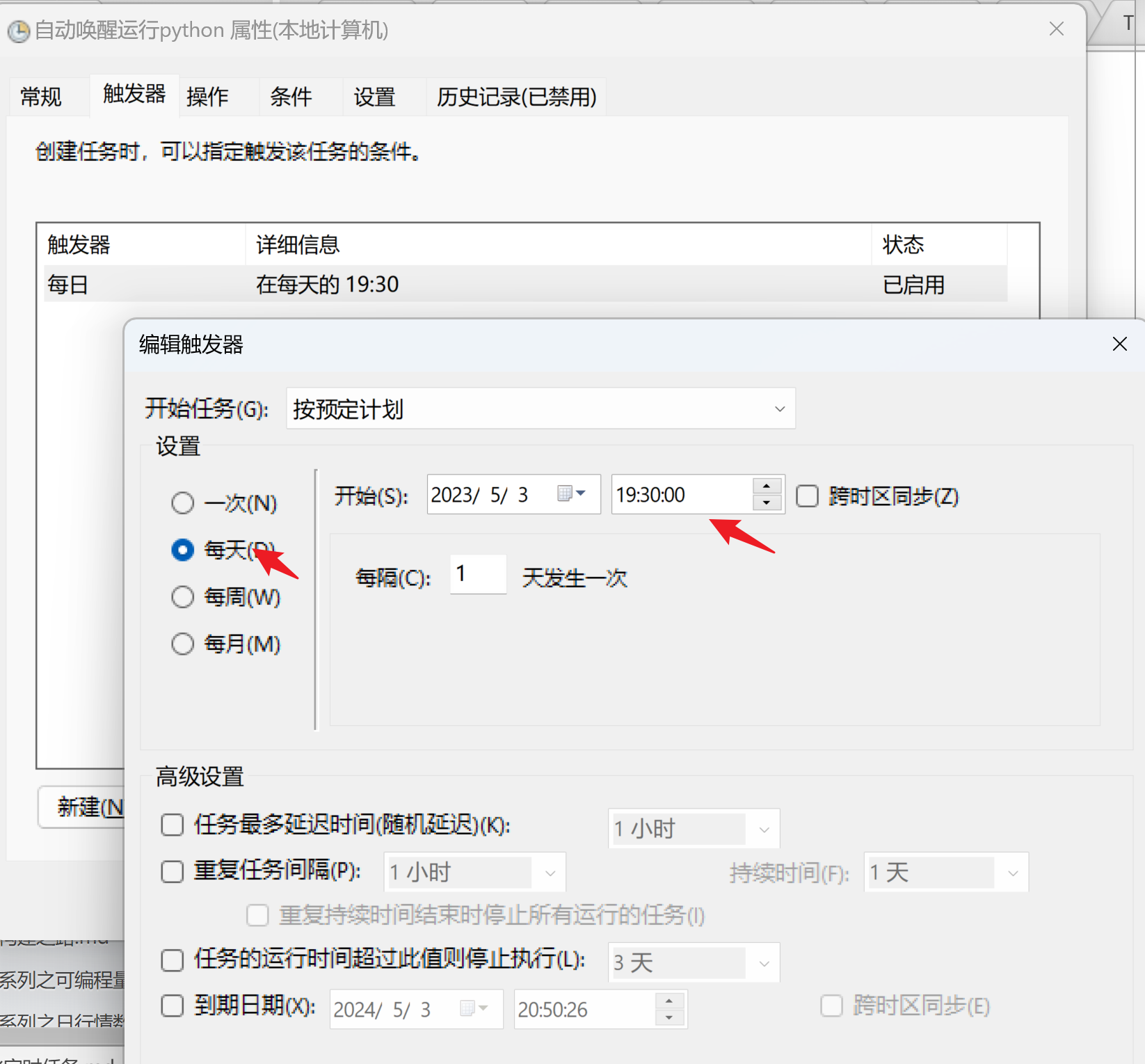Decrease start time with down spinner arrow
This screenshot has width=1145, height=1064.
point(767,503)
